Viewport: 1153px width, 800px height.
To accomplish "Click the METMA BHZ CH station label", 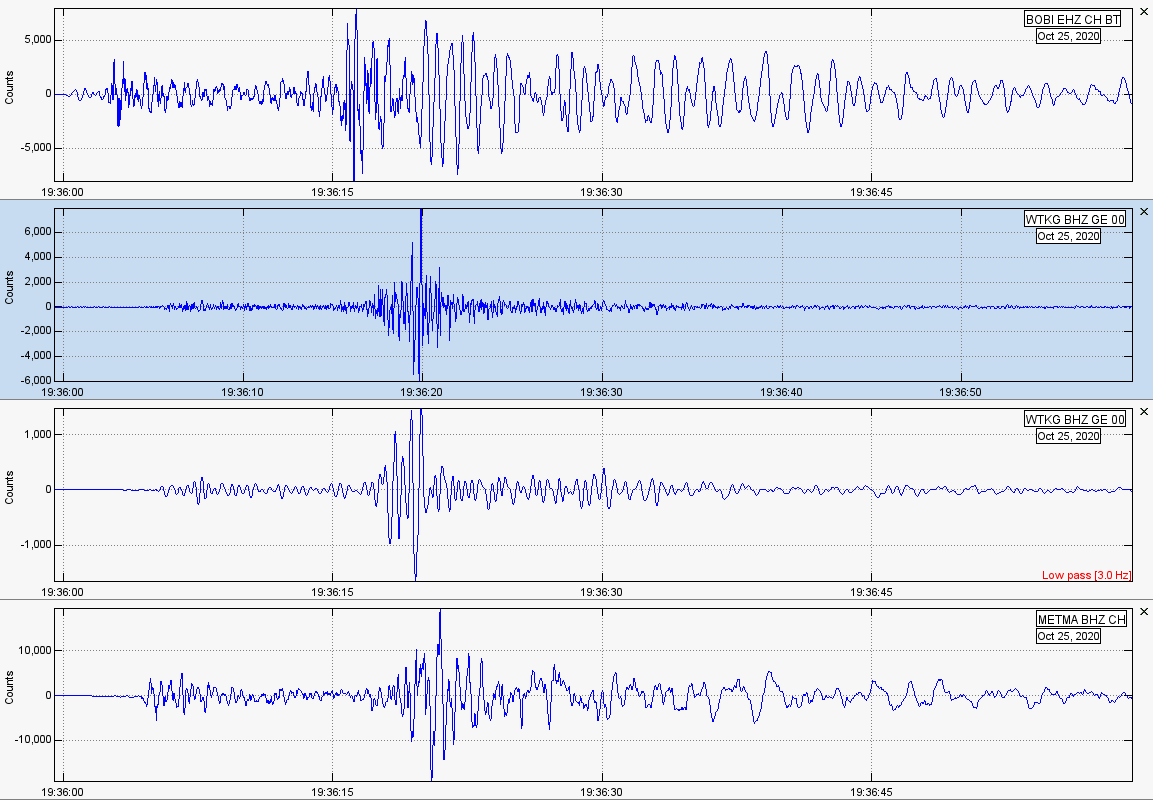I will point(1081,620).
